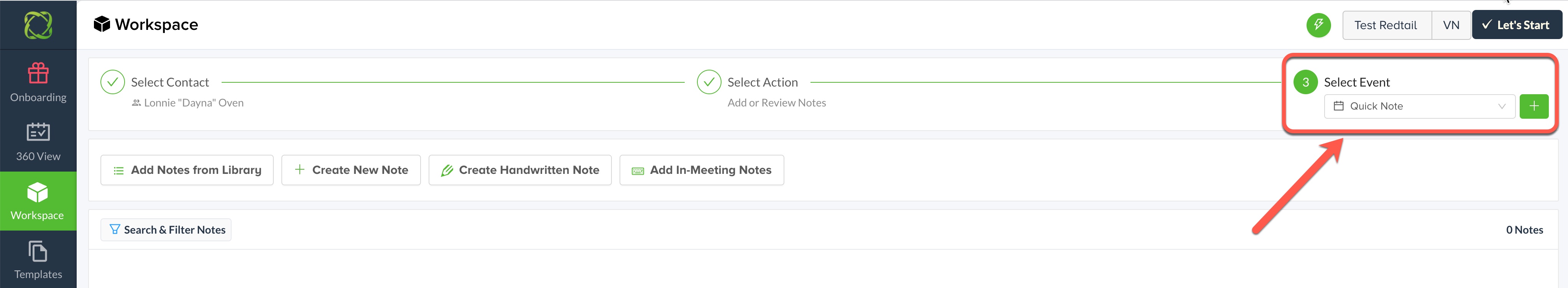1568x288 pixels.
Task: Click the green plus add event button
Action: point(1533,106)
